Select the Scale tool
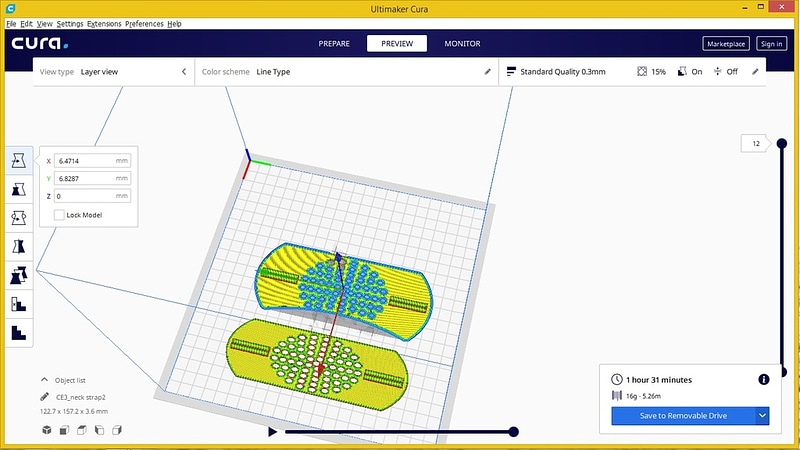The height and width of the screenshot is (450, 800). tap(19, 189)
